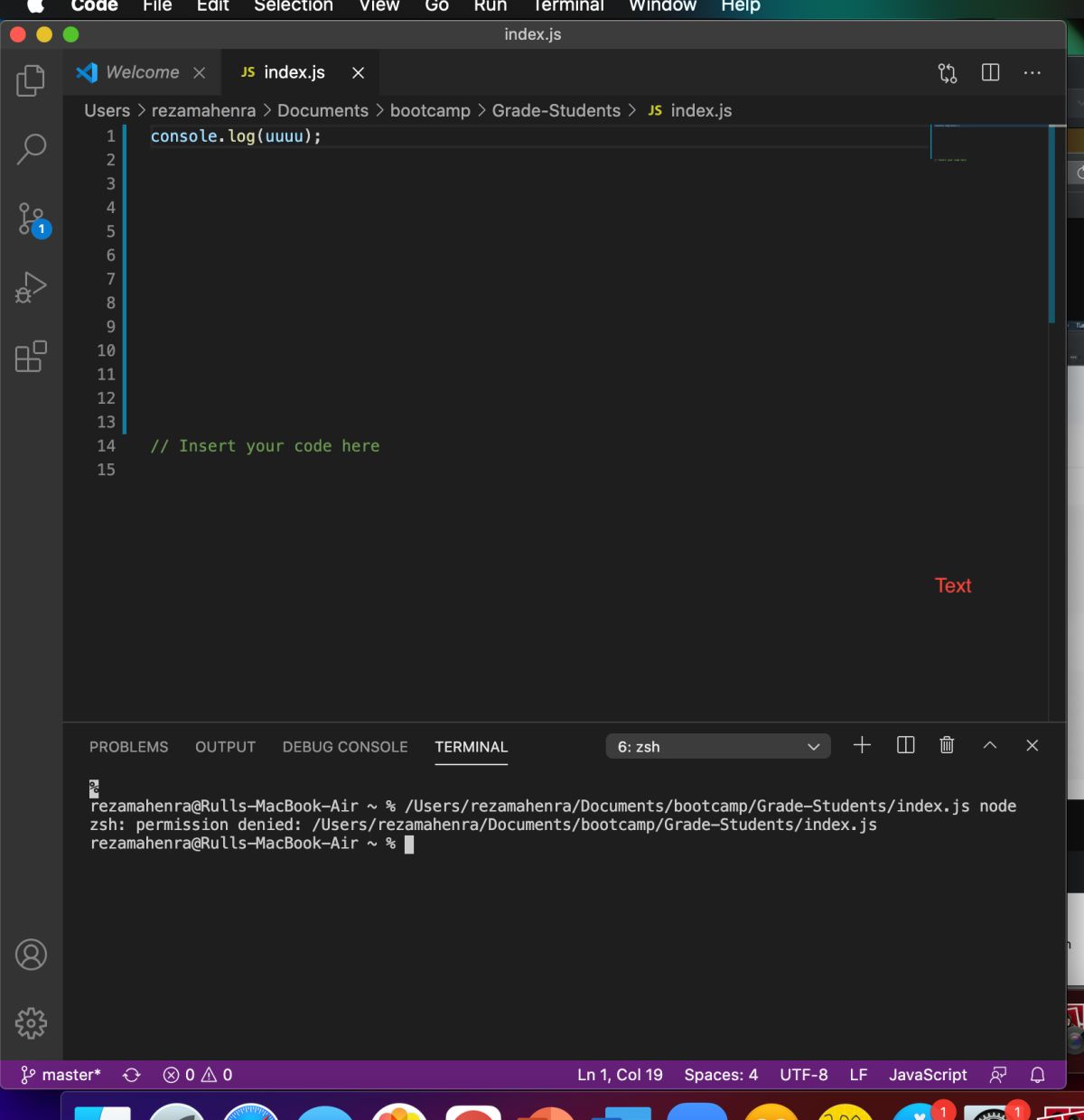Open Source Control view with 1 change
The image size is (1084, 1120).
point(33,219)
